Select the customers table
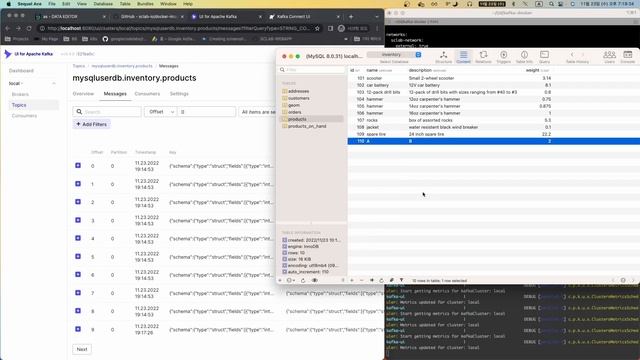This screenshot has height=360, width=640. [x=299, y=98]
